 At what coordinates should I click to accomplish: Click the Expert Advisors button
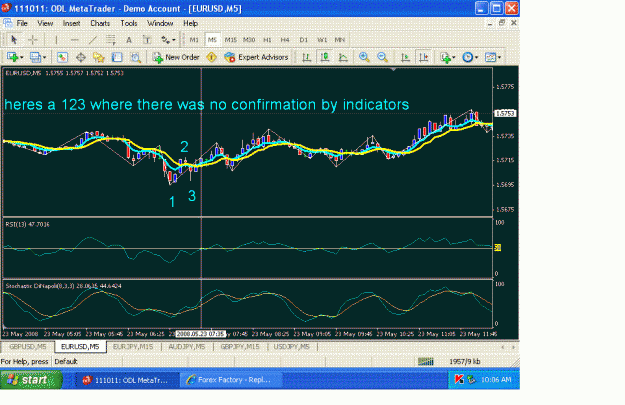pos(256,57)
